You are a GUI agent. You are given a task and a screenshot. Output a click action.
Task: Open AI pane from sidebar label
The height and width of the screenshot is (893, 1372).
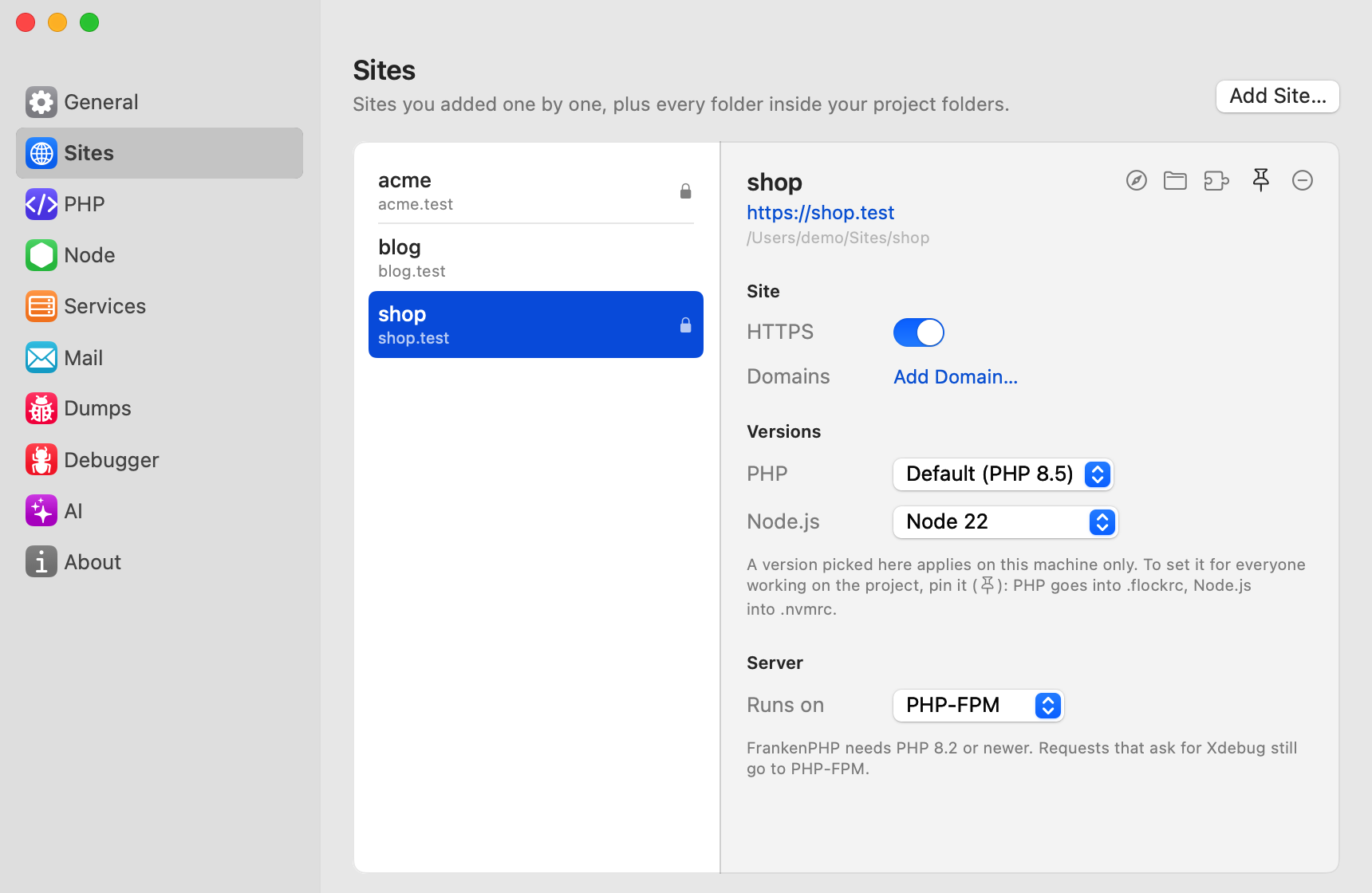click(73, 511)
